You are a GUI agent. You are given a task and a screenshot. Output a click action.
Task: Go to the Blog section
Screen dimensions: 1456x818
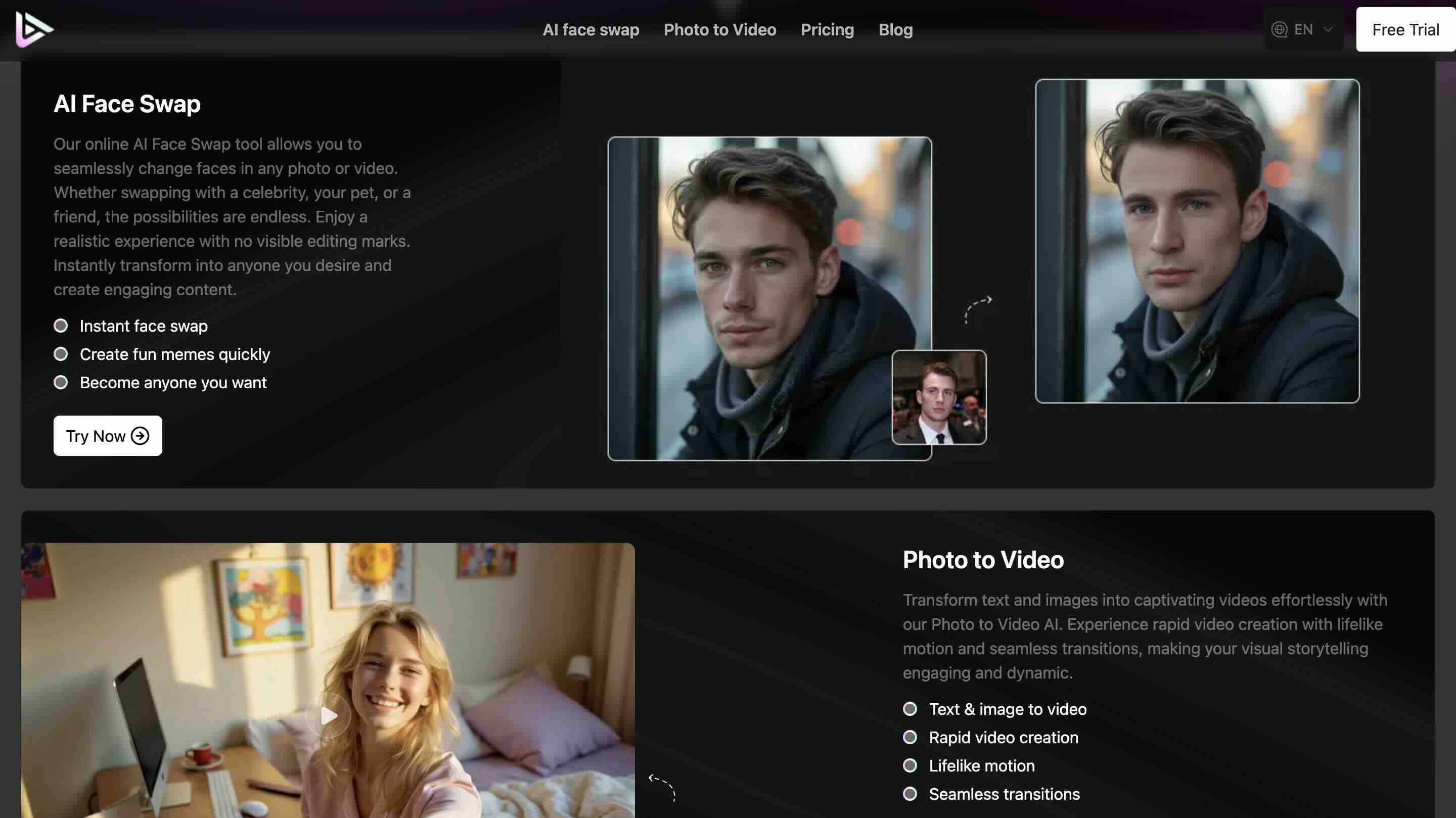click(x=895, y=30)
